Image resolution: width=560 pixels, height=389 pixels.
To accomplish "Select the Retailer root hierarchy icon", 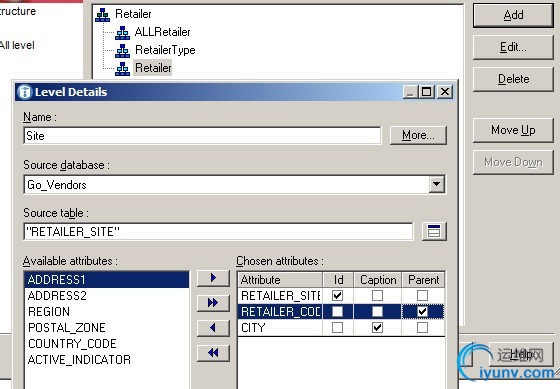I will tap(102, 14).
